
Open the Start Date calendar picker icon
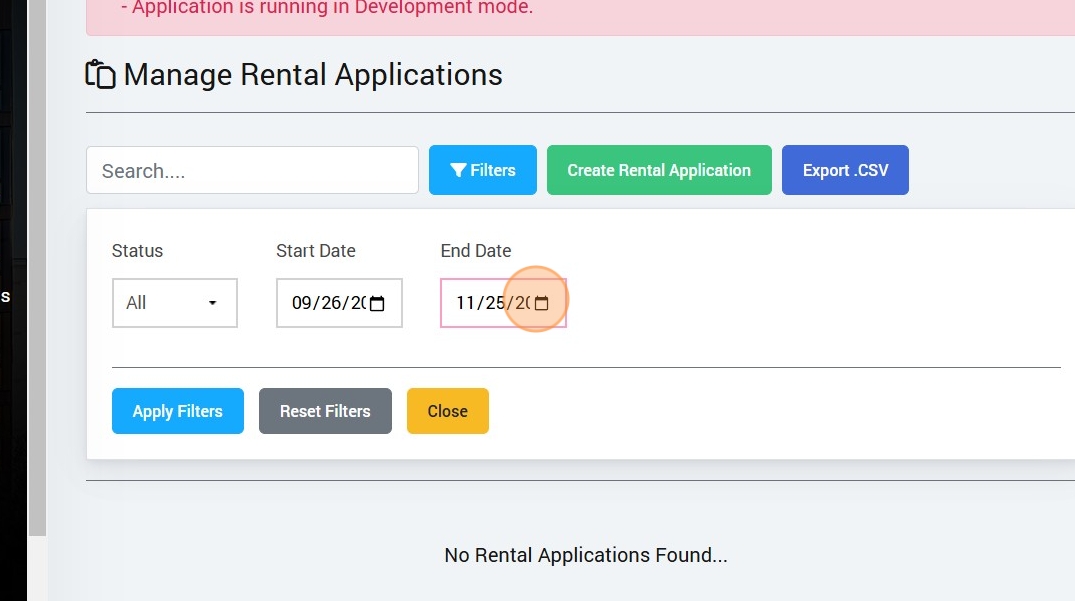click(x=377, y=304)
